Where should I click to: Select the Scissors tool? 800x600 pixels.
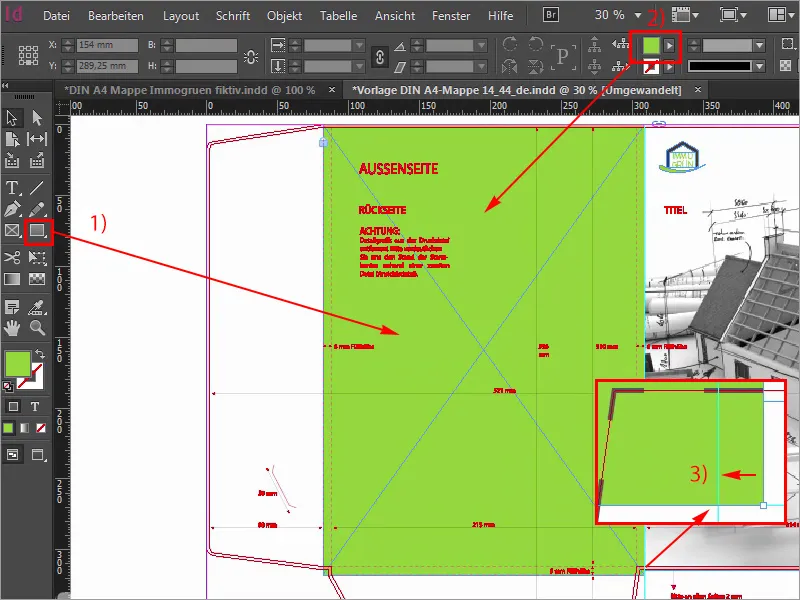[x=12, y=257]
